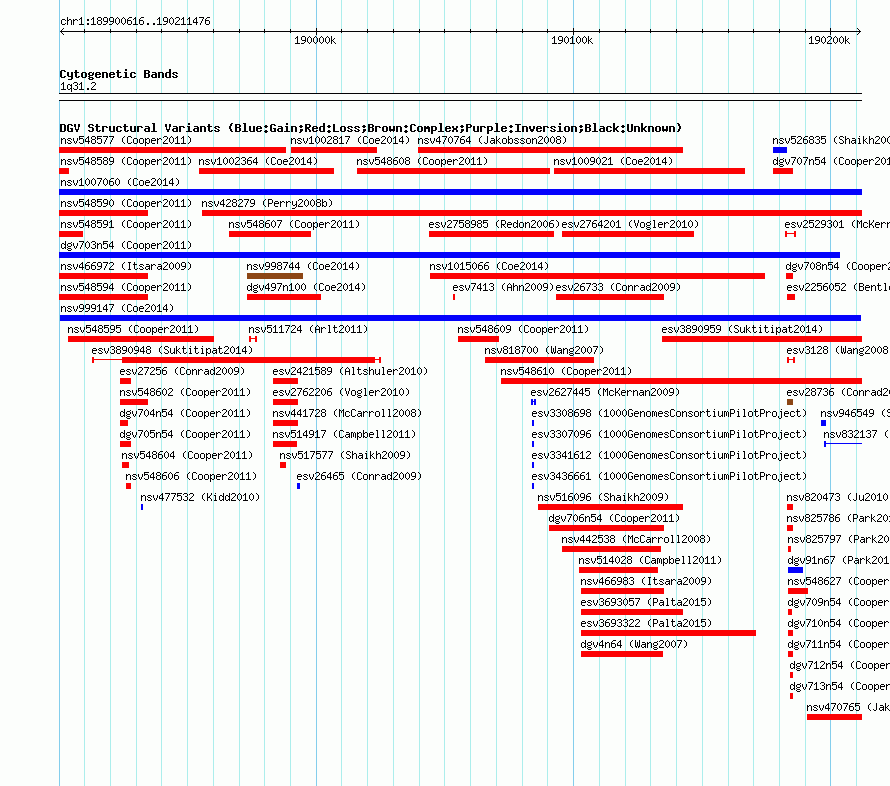Click esv2627445 (McKernan2009) label
The height and width of the screenshot is (786, 890).
click(605, 392)
